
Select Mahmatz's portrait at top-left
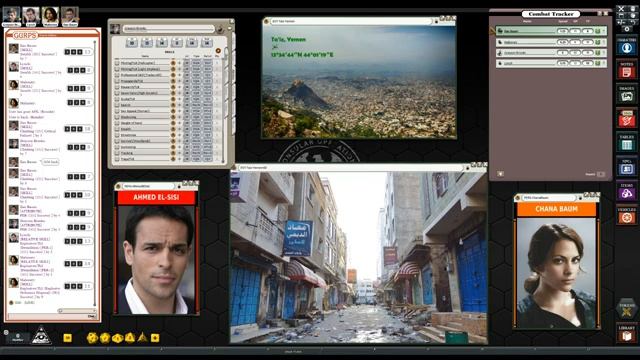(50, 16)
